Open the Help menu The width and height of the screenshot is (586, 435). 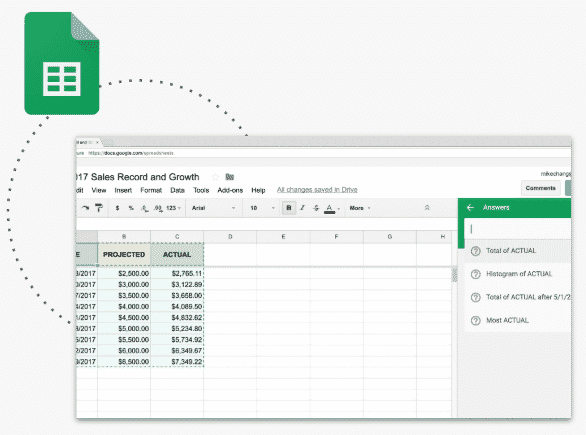(258, 190)
